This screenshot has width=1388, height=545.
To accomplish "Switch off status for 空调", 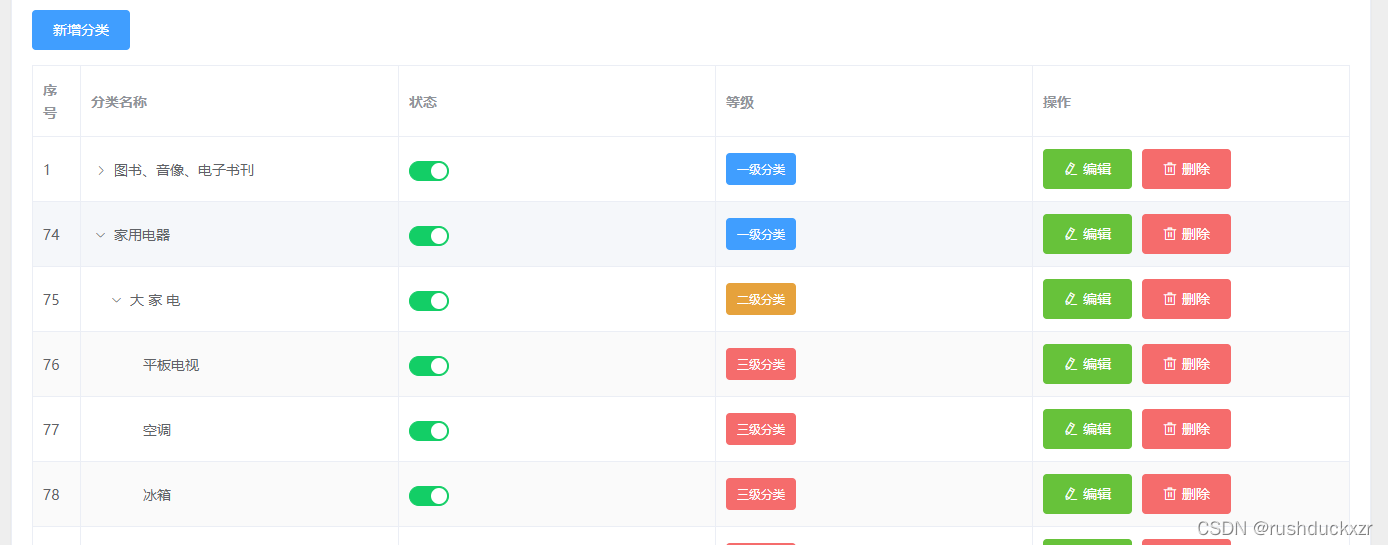I will [429, 431].
